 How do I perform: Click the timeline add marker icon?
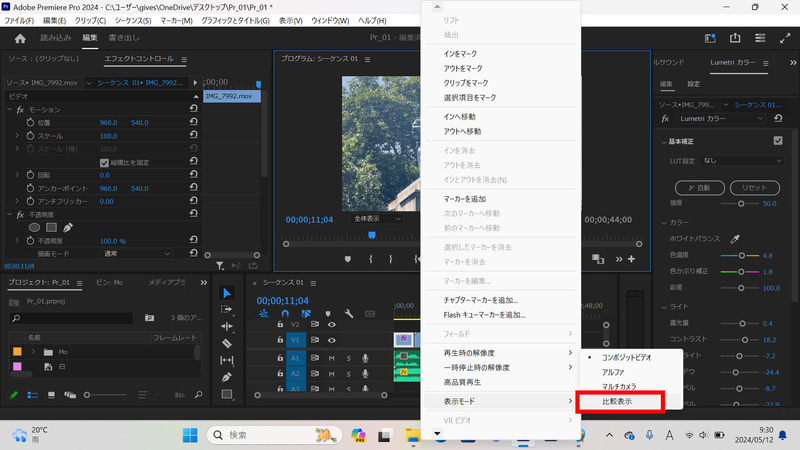(x=328, y=313)
